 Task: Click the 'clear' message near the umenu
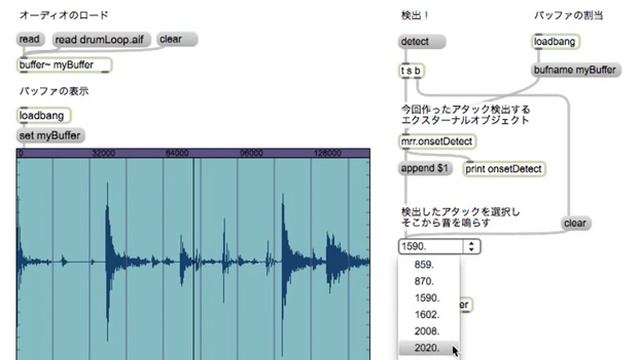(x=576, y=223)
